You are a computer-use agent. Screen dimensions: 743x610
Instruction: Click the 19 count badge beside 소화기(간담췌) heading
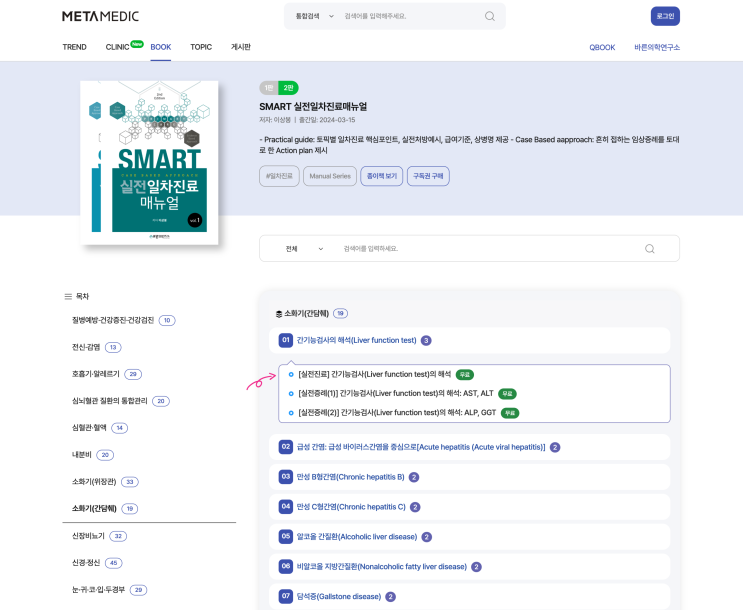pyautogui.click(x=340, y=313)
